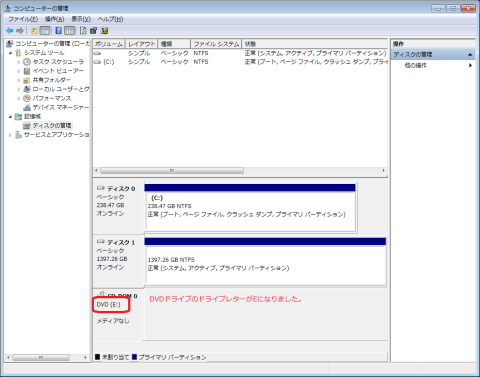Screen dimensions: 480x377
Task: Click the Refresh toolbar icon with green arrows
Action: pyautogui.click(x=83, y=31)
